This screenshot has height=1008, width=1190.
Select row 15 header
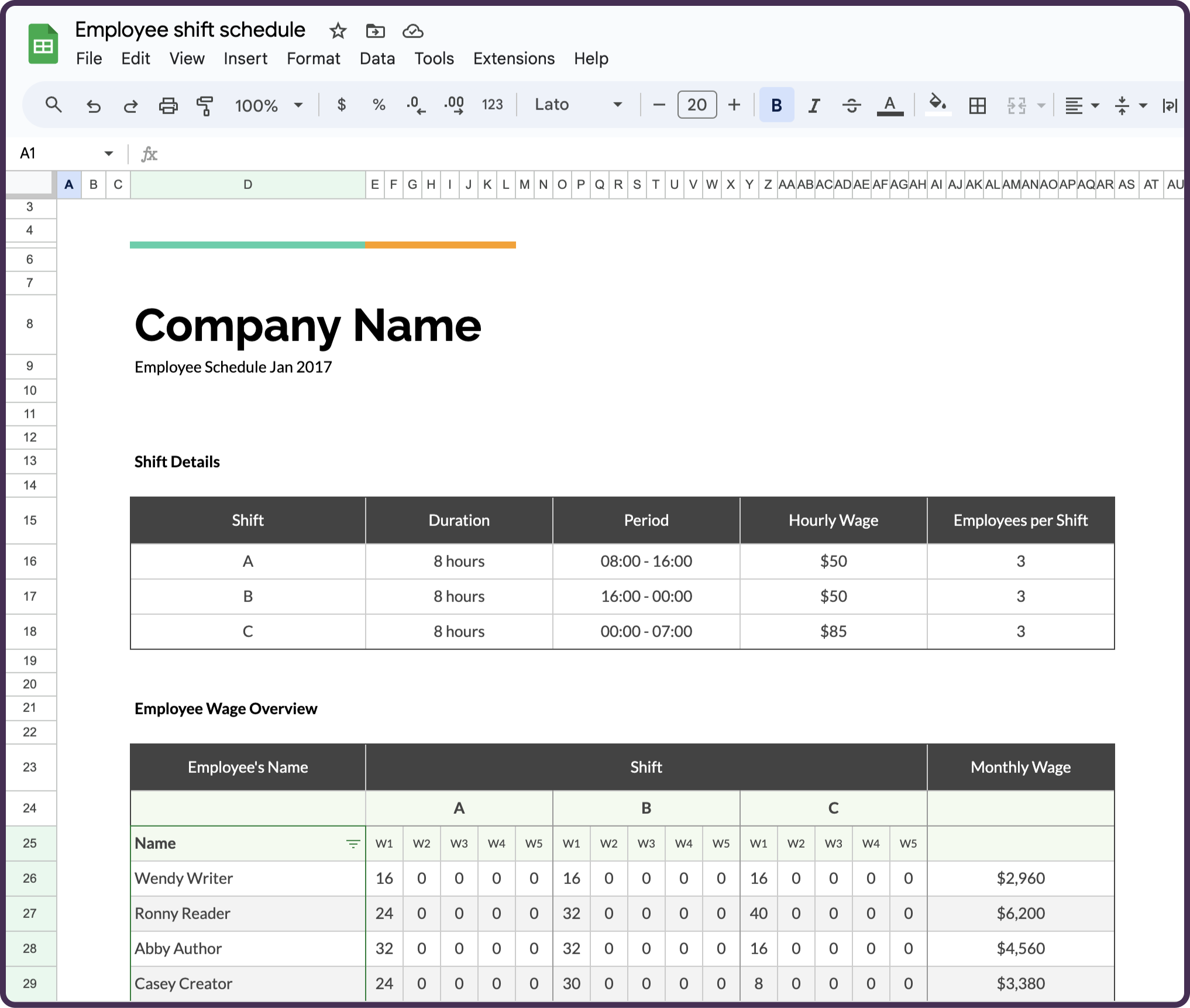pyautogui.click(x=30, y=520)
